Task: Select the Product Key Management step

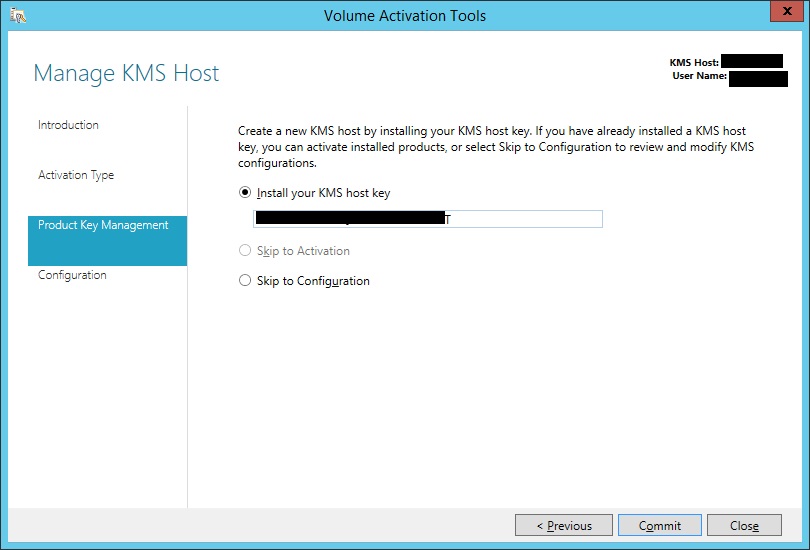Action: tap(107, 241)
